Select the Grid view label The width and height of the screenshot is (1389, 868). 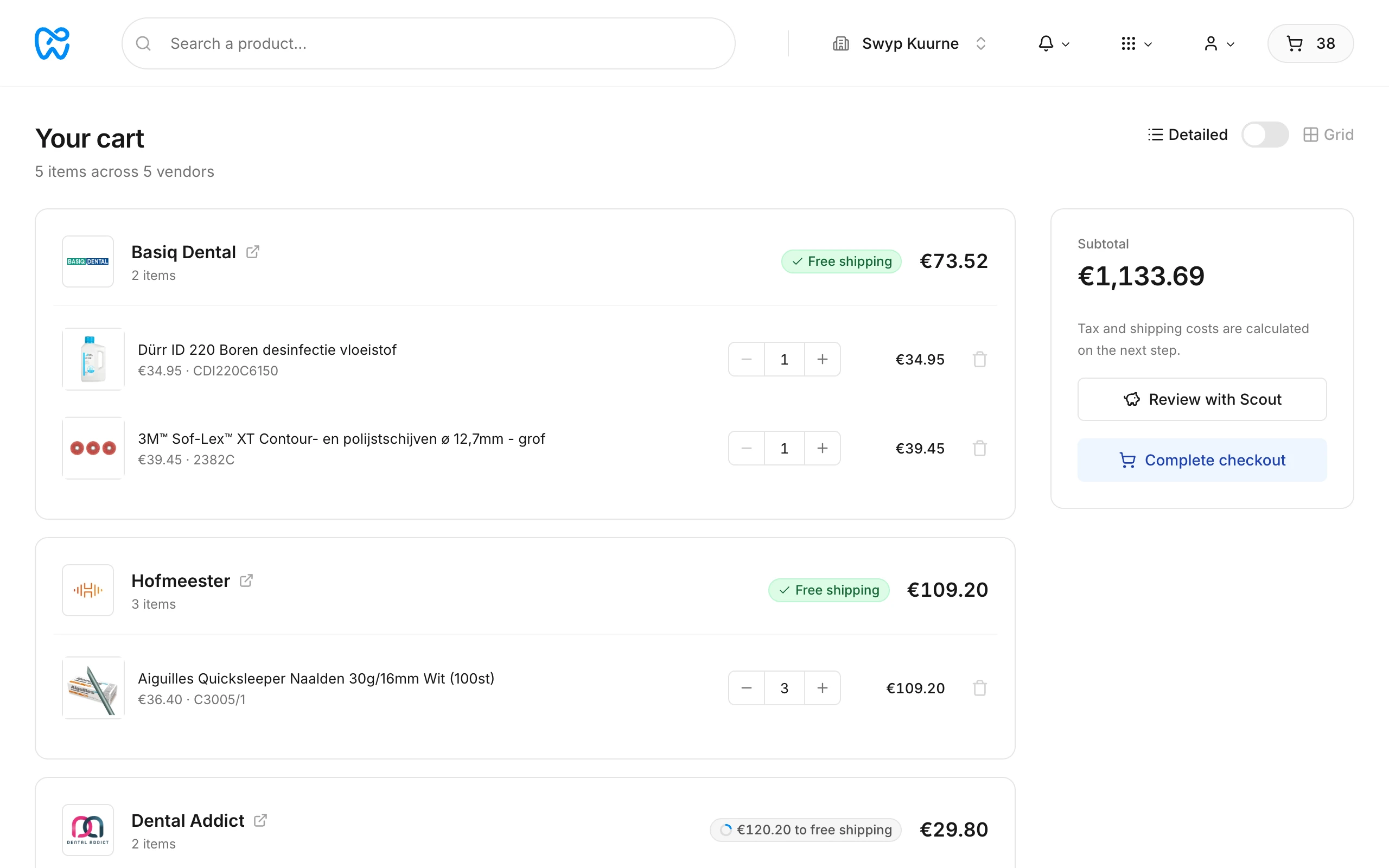[1328, 135]
